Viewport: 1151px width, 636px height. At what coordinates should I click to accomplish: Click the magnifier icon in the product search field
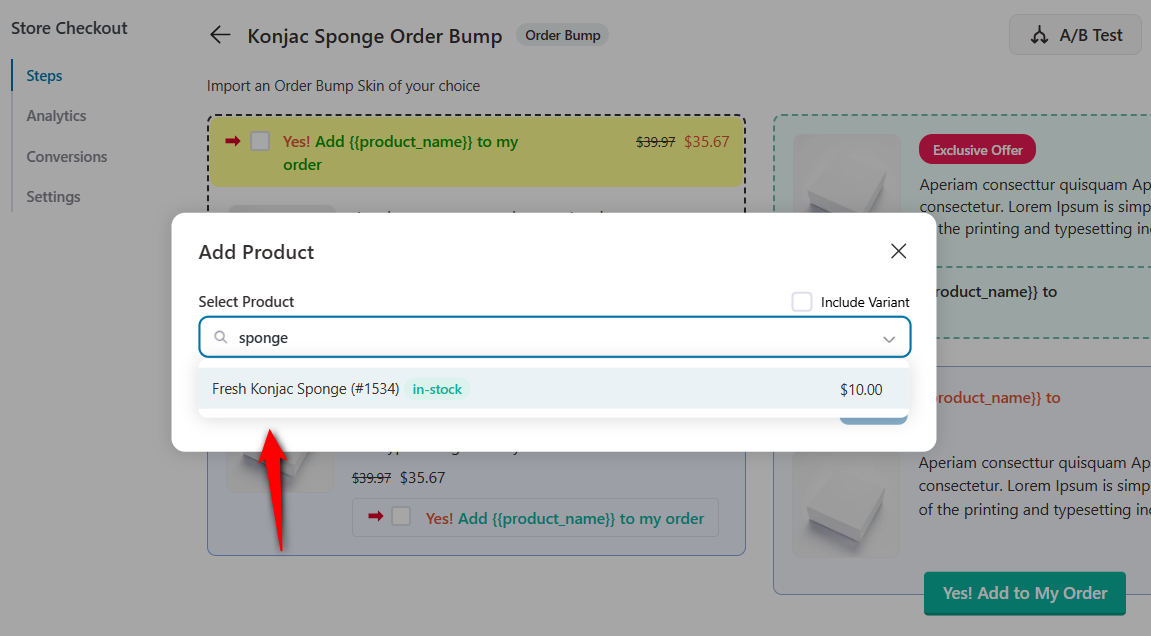tap(220, 337)
